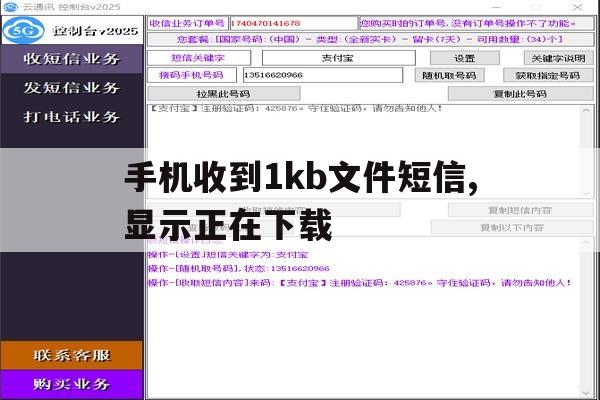
Task: Click the scroll-up arrow of the SMS content box
Action: [586, 110]
